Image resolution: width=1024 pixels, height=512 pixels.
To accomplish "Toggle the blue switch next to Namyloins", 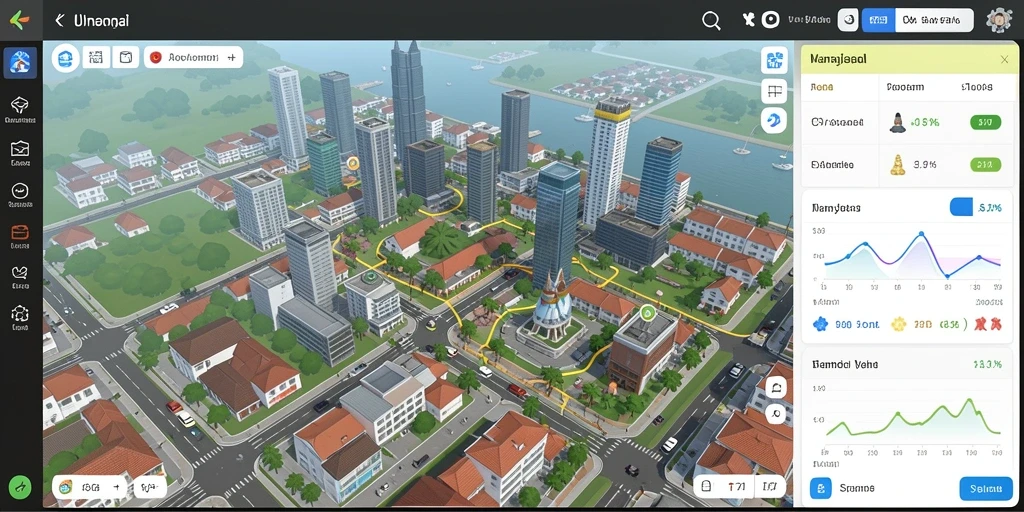I will pos(961,208).
